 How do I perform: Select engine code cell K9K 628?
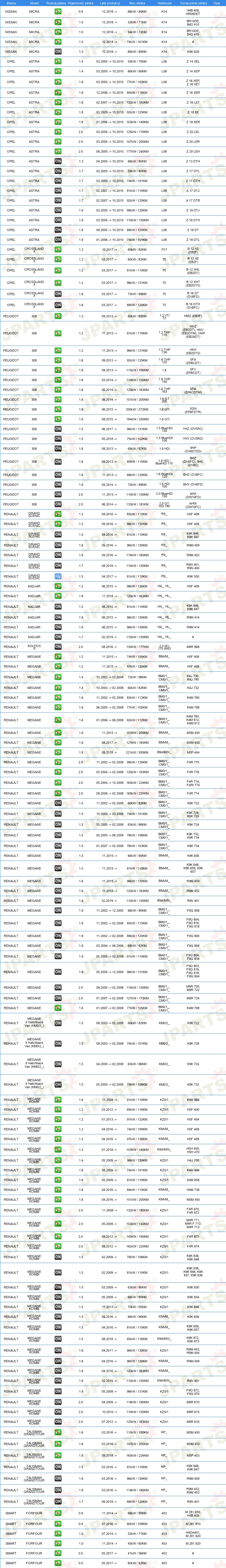(193, 52)
